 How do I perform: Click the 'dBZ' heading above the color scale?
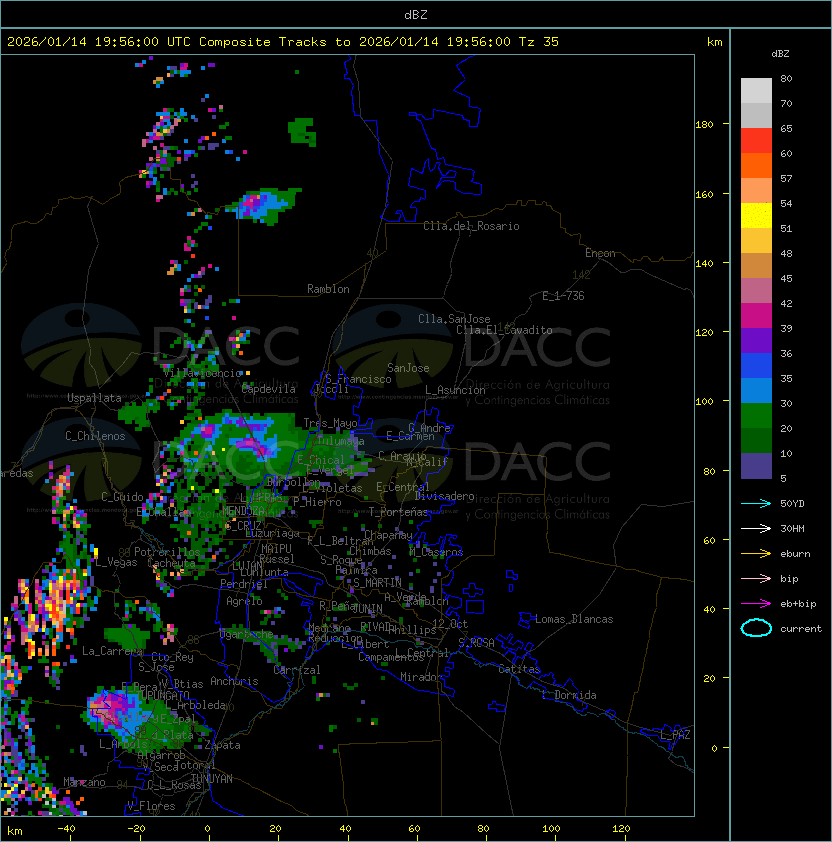pyautogui.click(x=780, y=54)
